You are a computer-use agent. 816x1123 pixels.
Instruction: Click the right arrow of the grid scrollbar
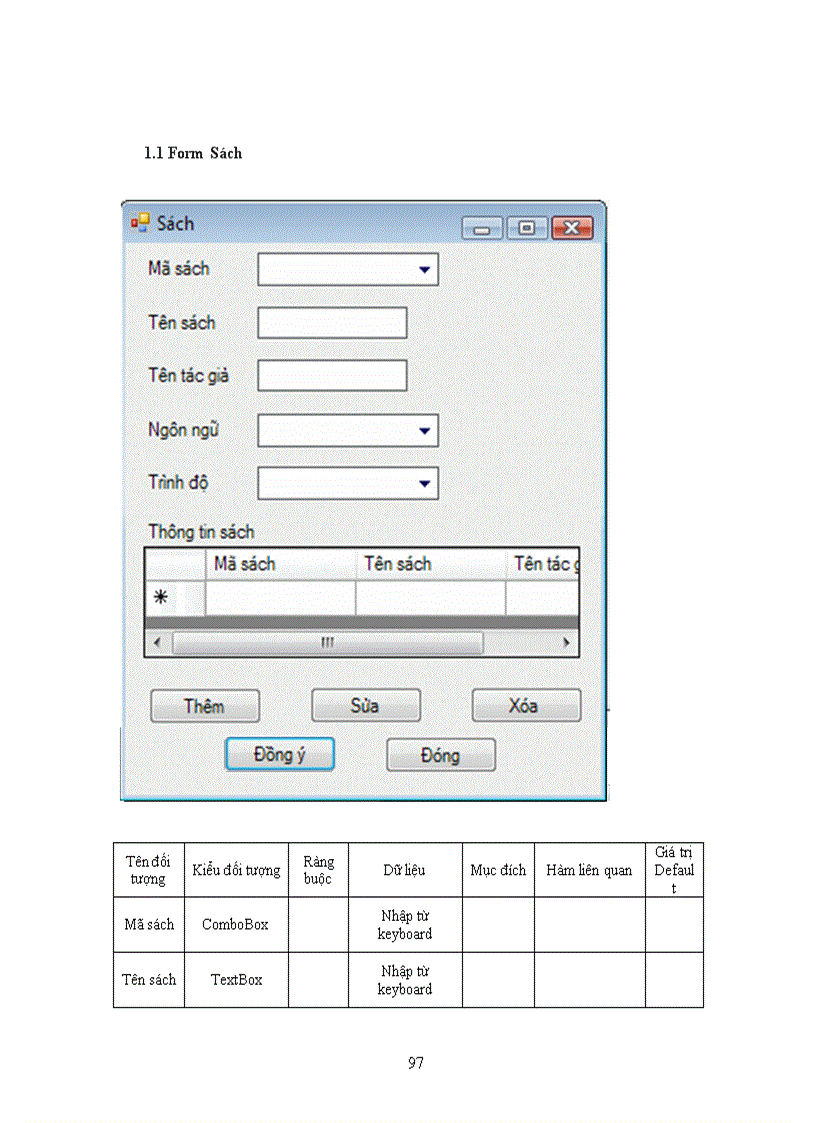(567, 642)
